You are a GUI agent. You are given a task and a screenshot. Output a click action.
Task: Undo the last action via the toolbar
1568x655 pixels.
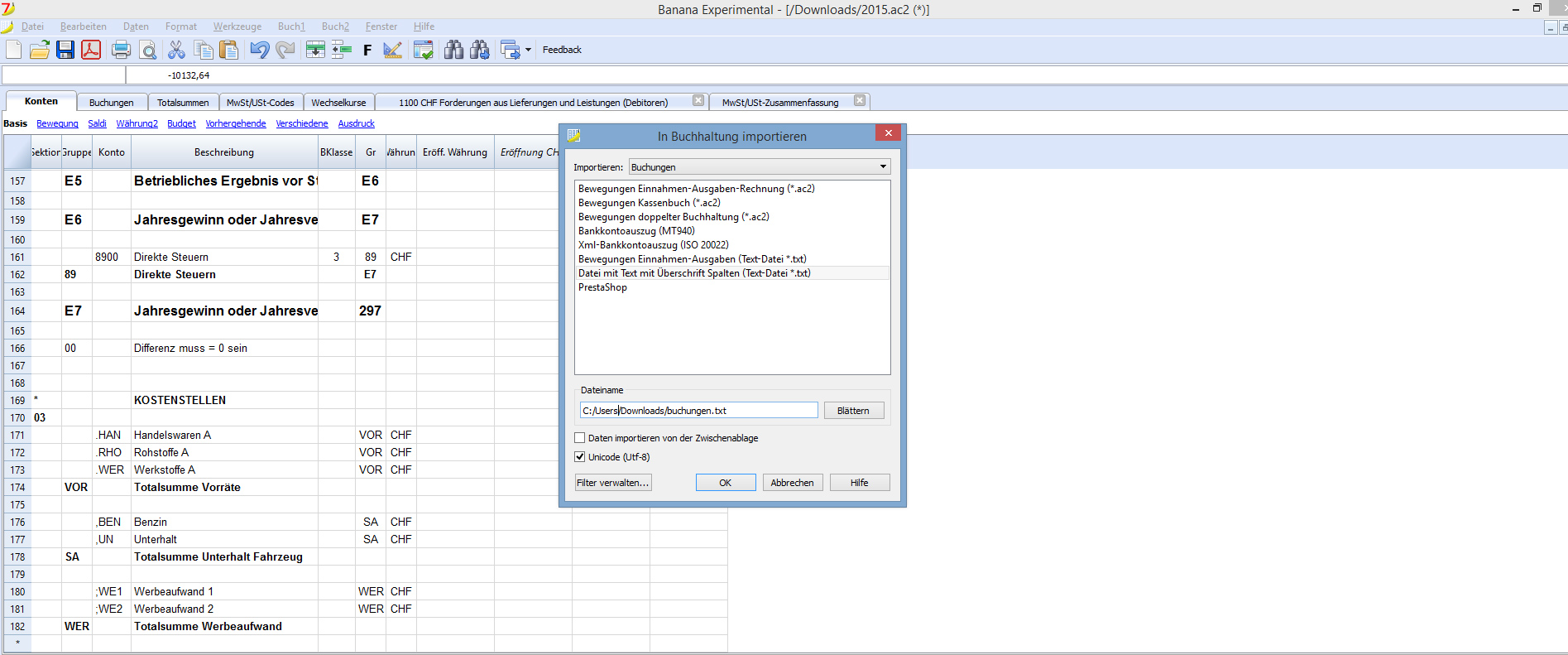(x=260, y=51)
